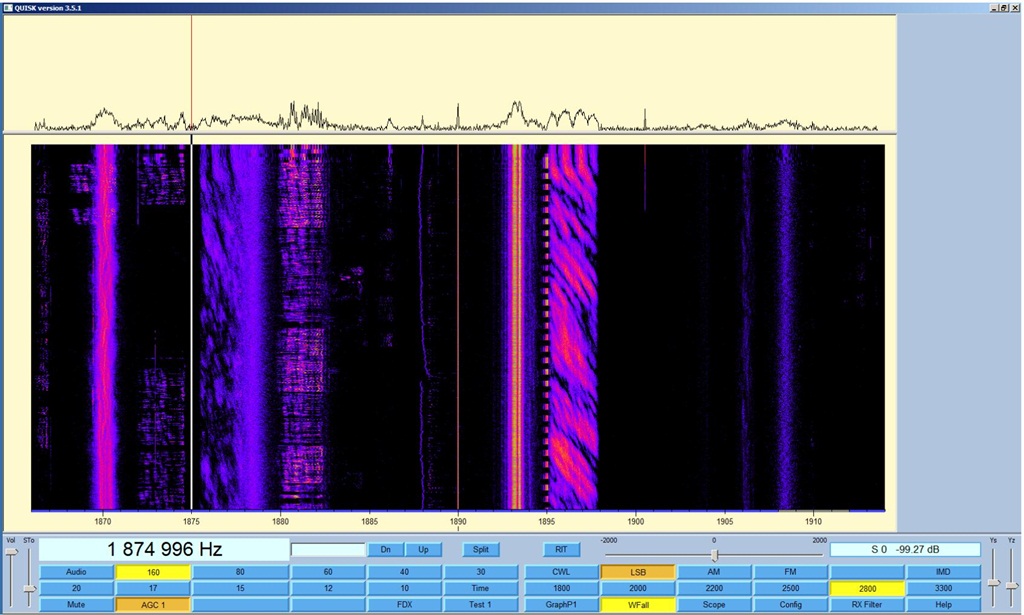Switch to the 17 meter band
The image size is (1024, 615).
(x=153, y=588)
